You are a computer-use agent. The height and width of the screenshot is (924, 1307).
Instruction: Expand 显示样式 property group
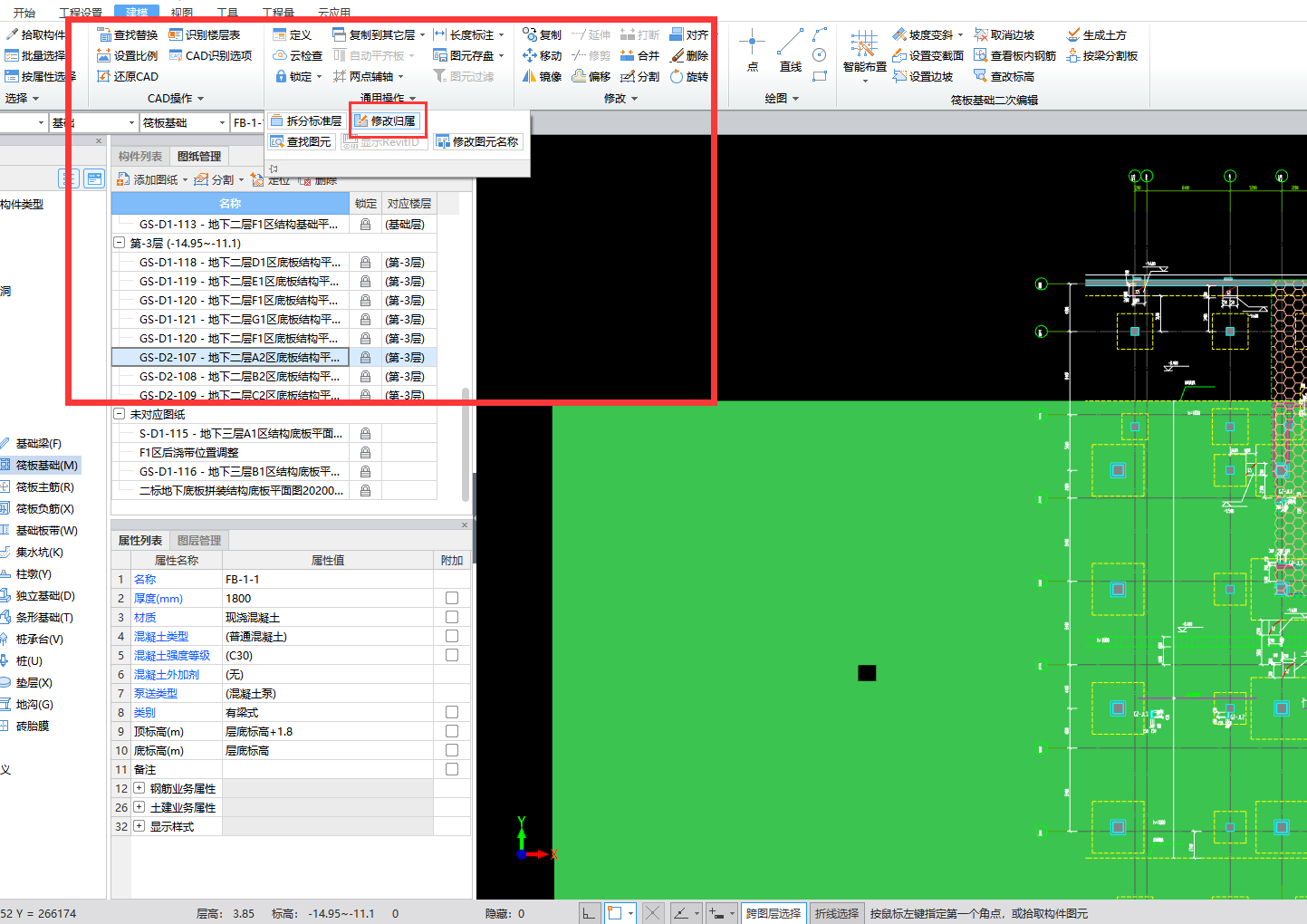(139, 826)
